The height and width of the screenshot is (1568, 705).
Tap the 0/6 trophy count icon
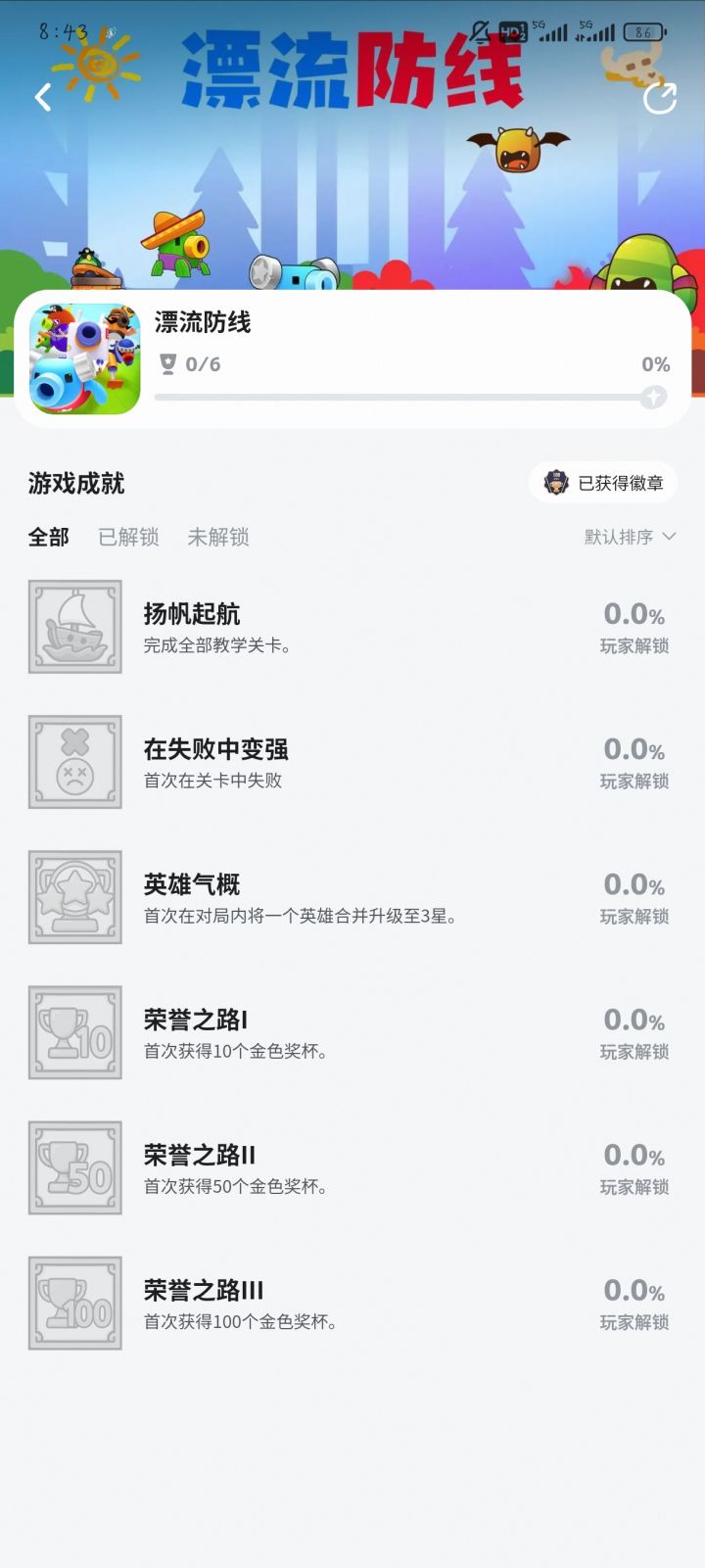167,364
